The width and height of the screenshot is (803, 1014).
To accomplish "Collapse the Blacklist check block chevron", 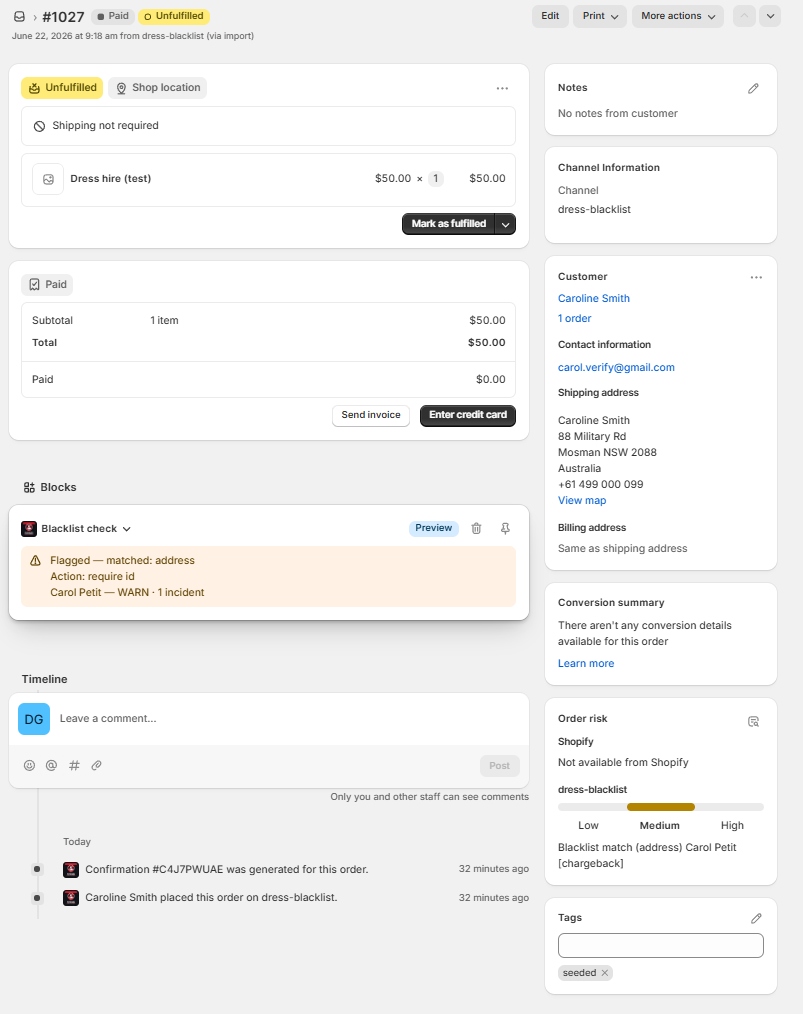I will (127, 529).
